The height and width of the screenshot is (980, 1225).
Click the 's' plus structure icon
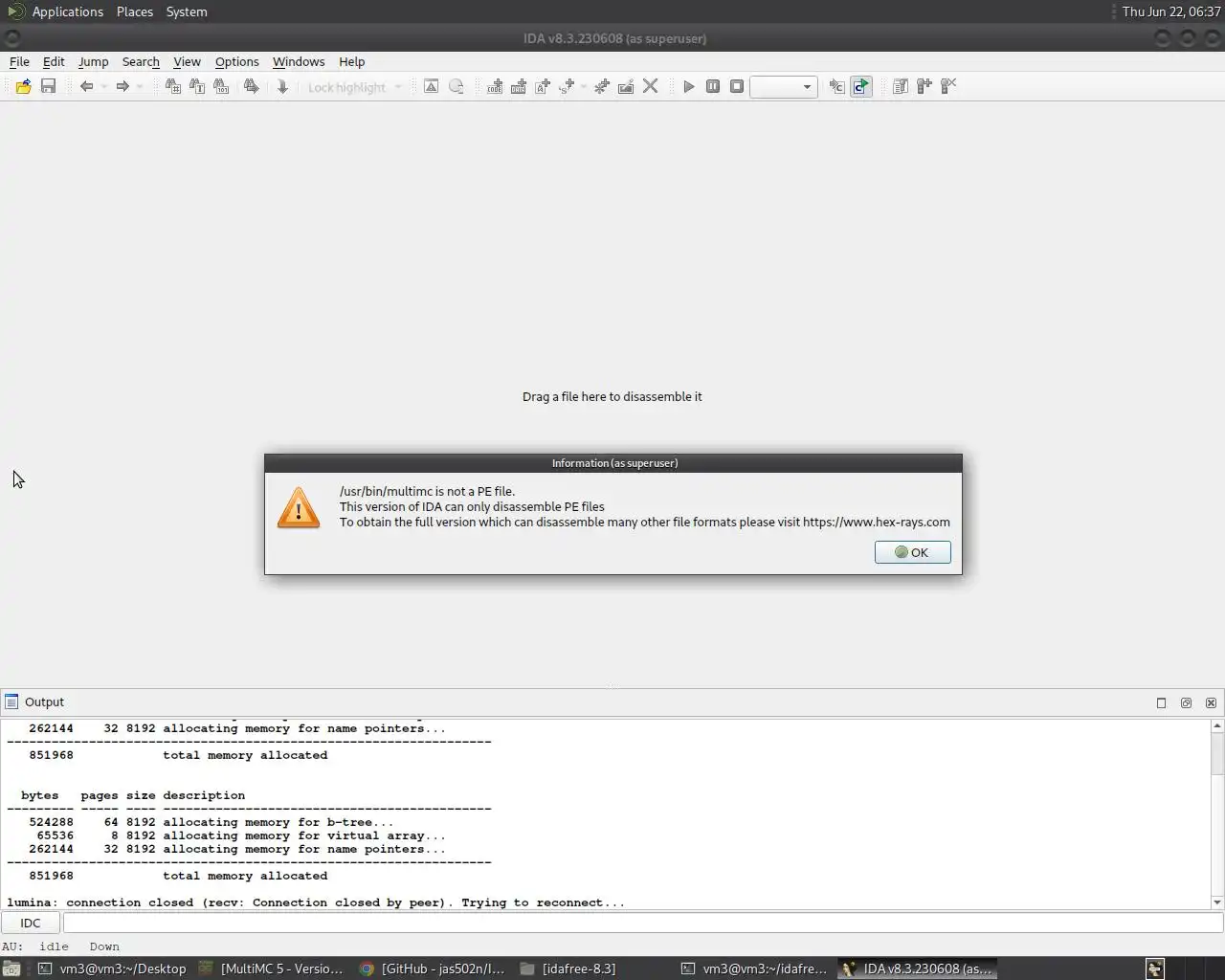[x=567, y=86]
